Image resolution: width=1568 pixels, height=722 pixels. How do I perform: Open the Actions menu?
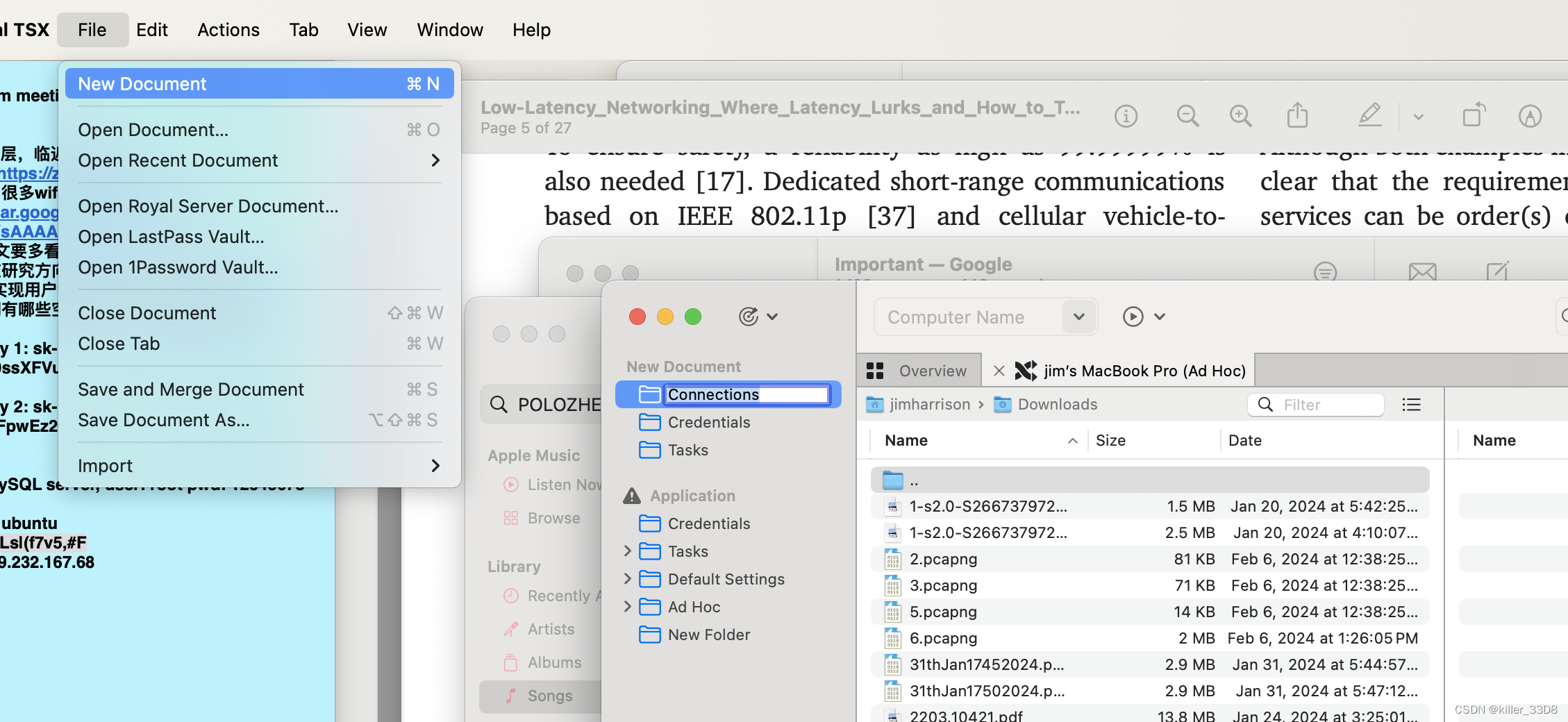pyautogui.click(x=228, y=30)
